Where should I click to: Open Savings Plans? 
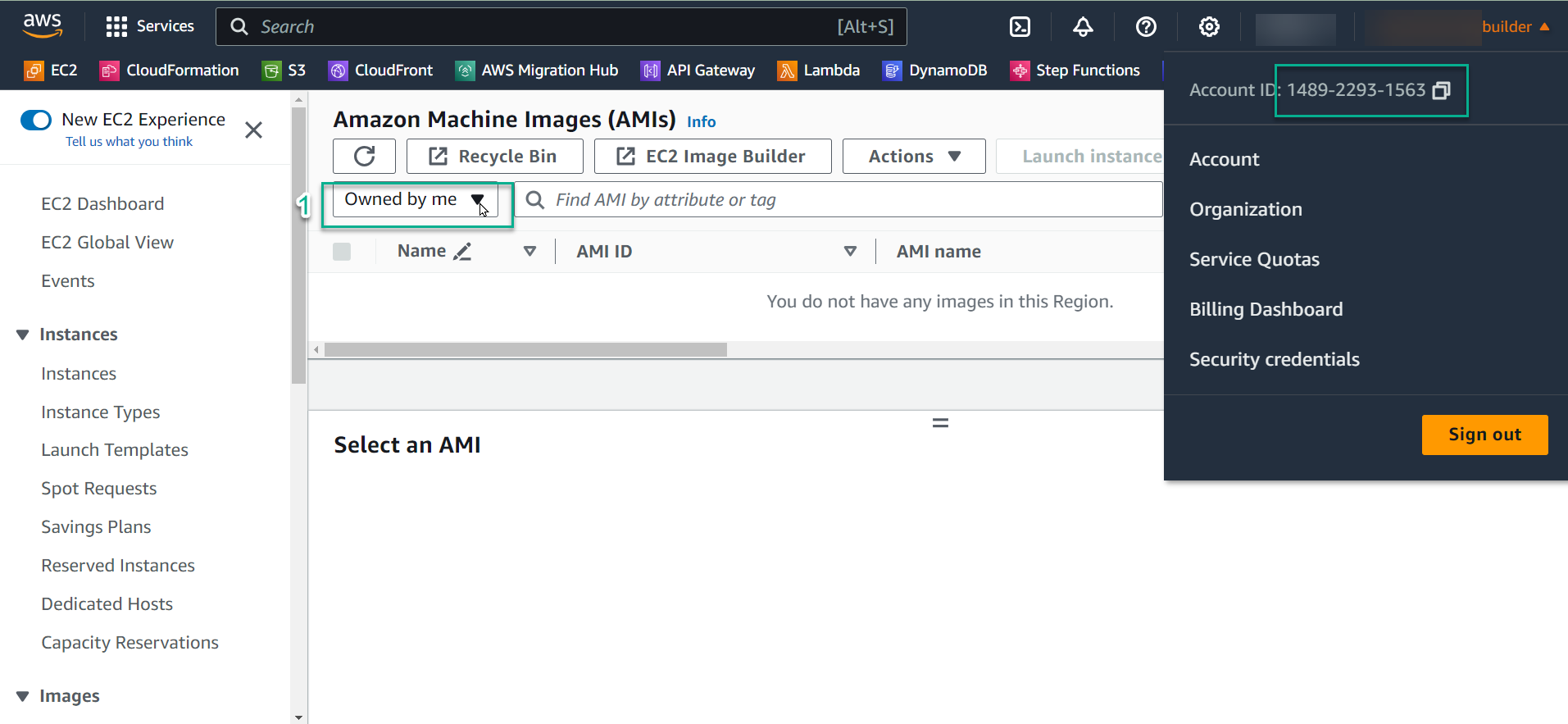click(96, 527)
